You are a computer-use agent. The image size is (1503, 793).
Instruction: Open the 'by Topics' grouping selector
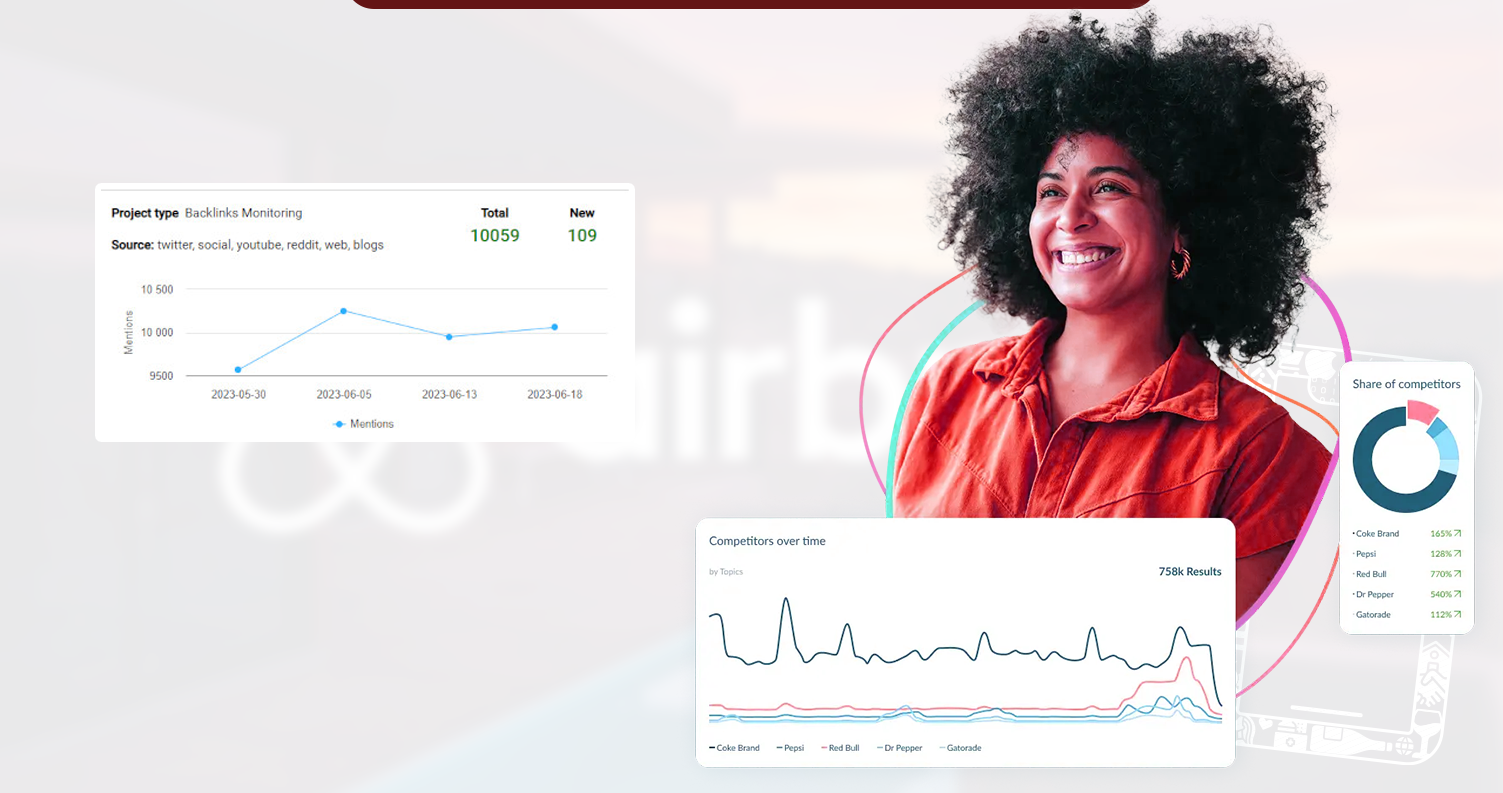pos(726,572)
